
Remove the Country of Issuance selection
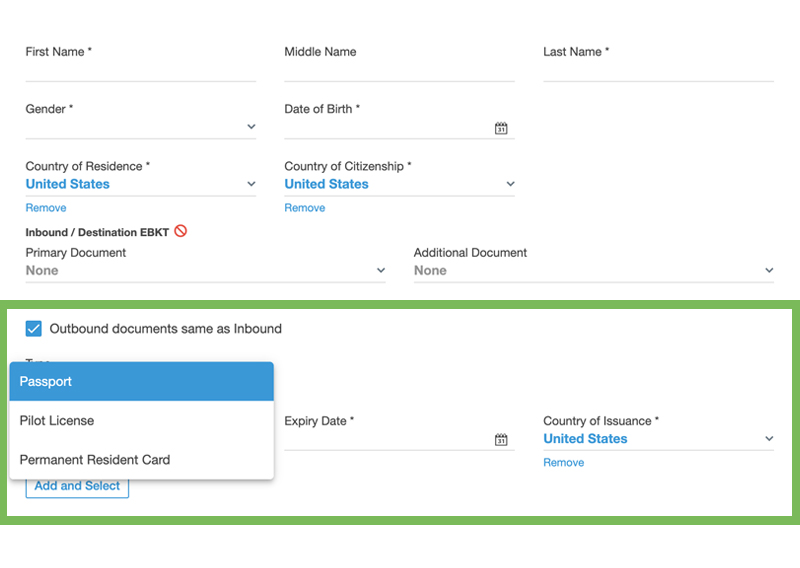(x=564, y=463)
